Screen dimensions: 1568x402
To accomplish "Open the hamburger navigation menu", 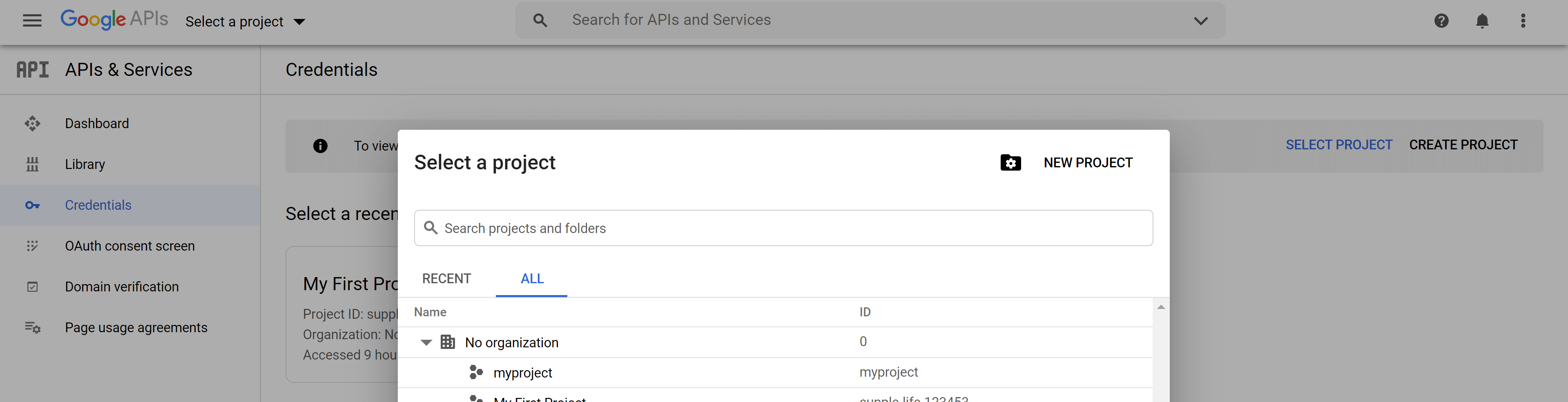I will 32,21.
